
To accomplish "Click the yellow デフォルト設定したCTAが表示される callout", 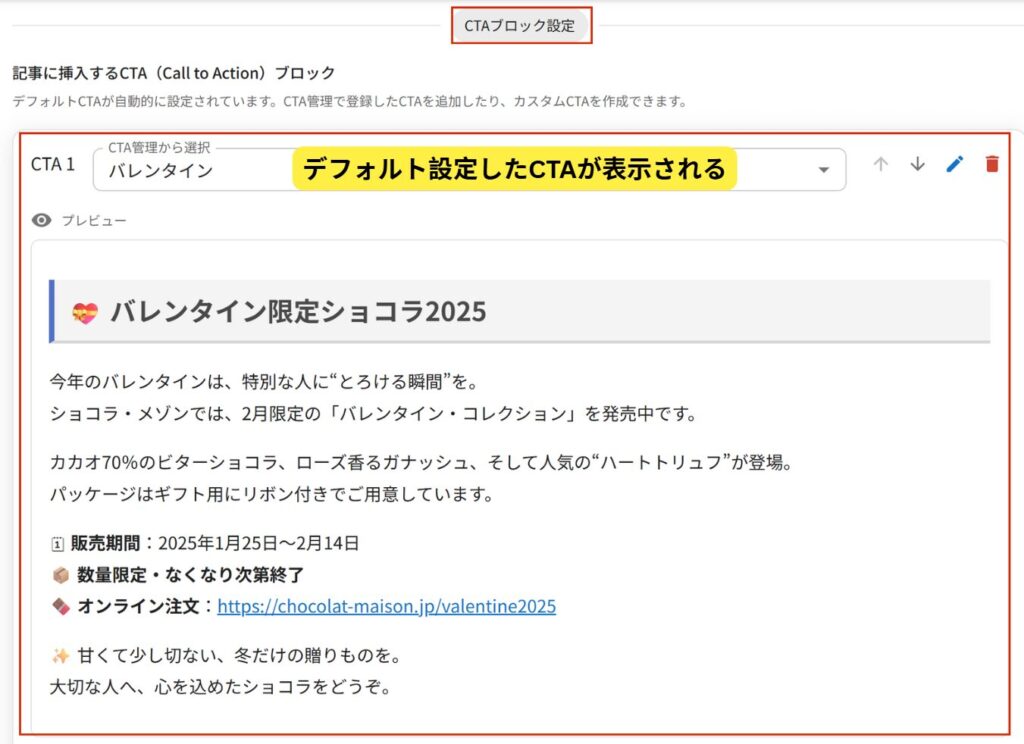I will click(514, 169).
